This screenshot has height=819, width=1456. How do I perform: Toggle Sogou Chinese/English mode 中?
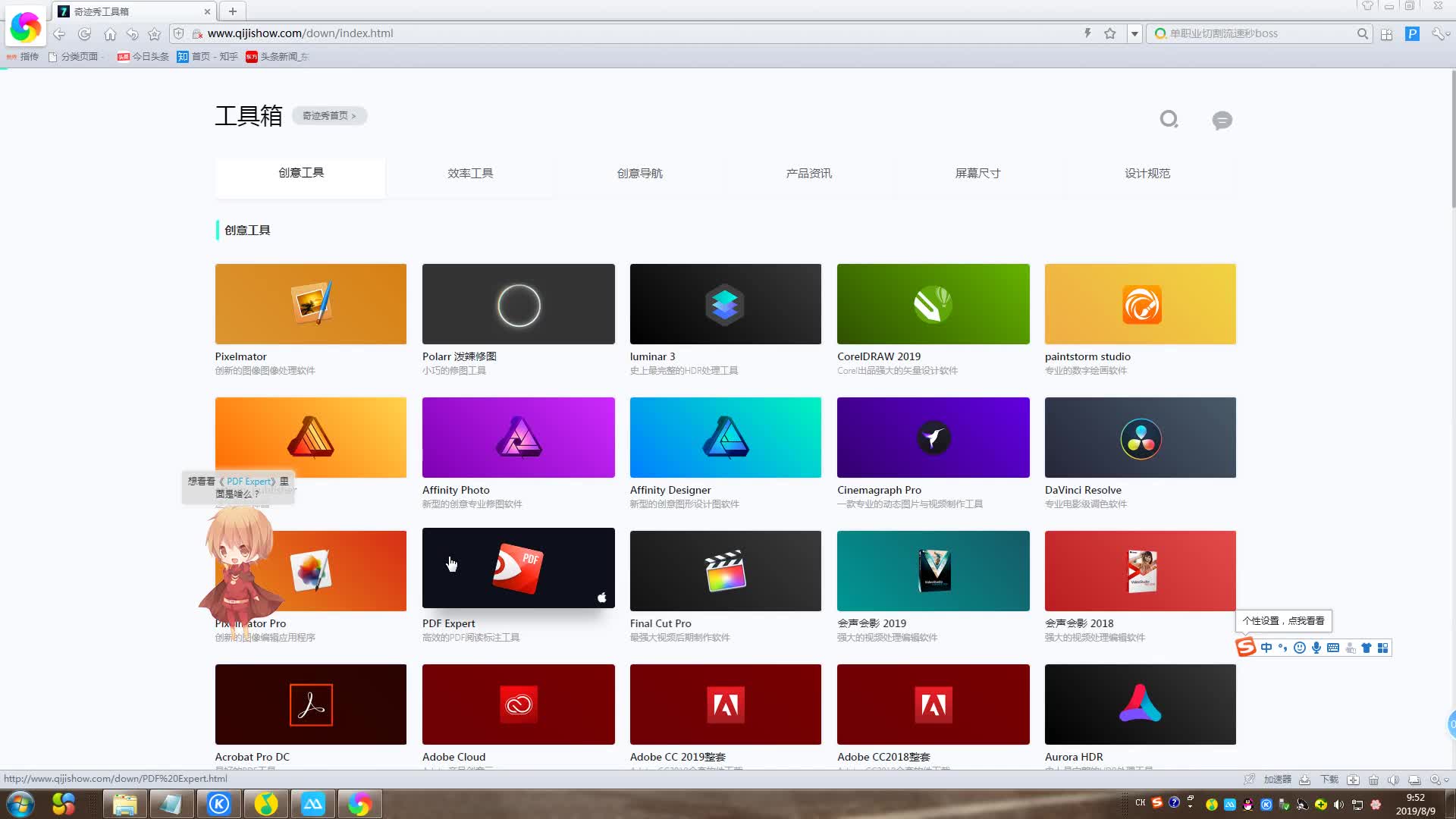(1266, 648)
